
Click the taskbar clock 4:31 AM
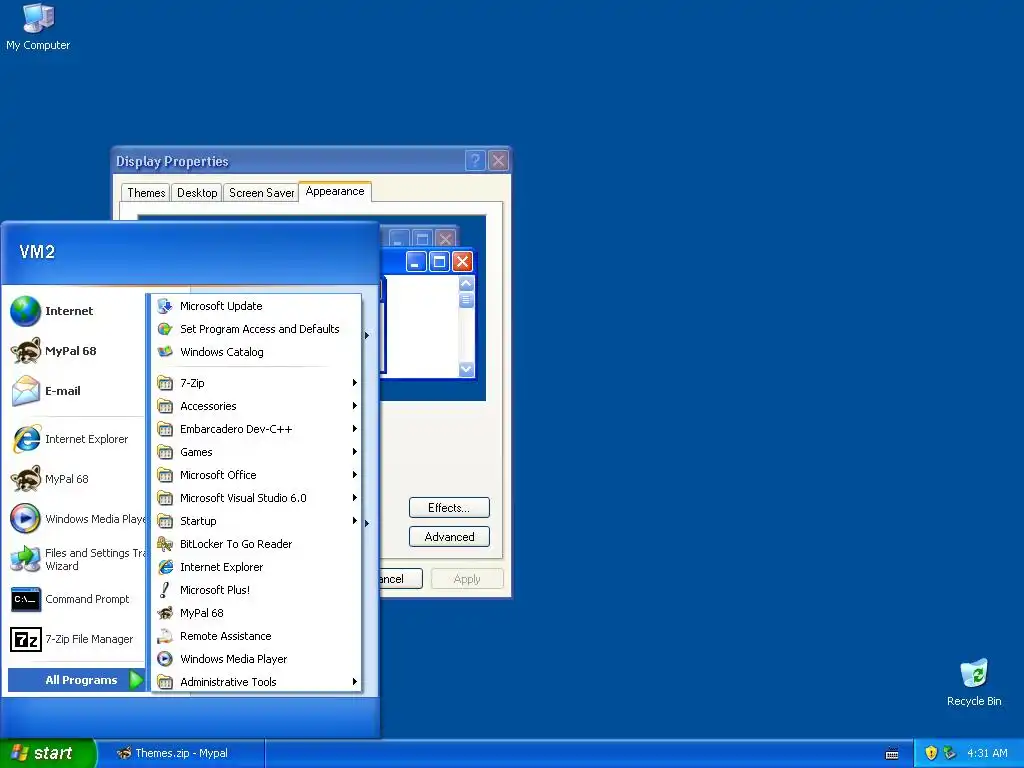(987, 753)
